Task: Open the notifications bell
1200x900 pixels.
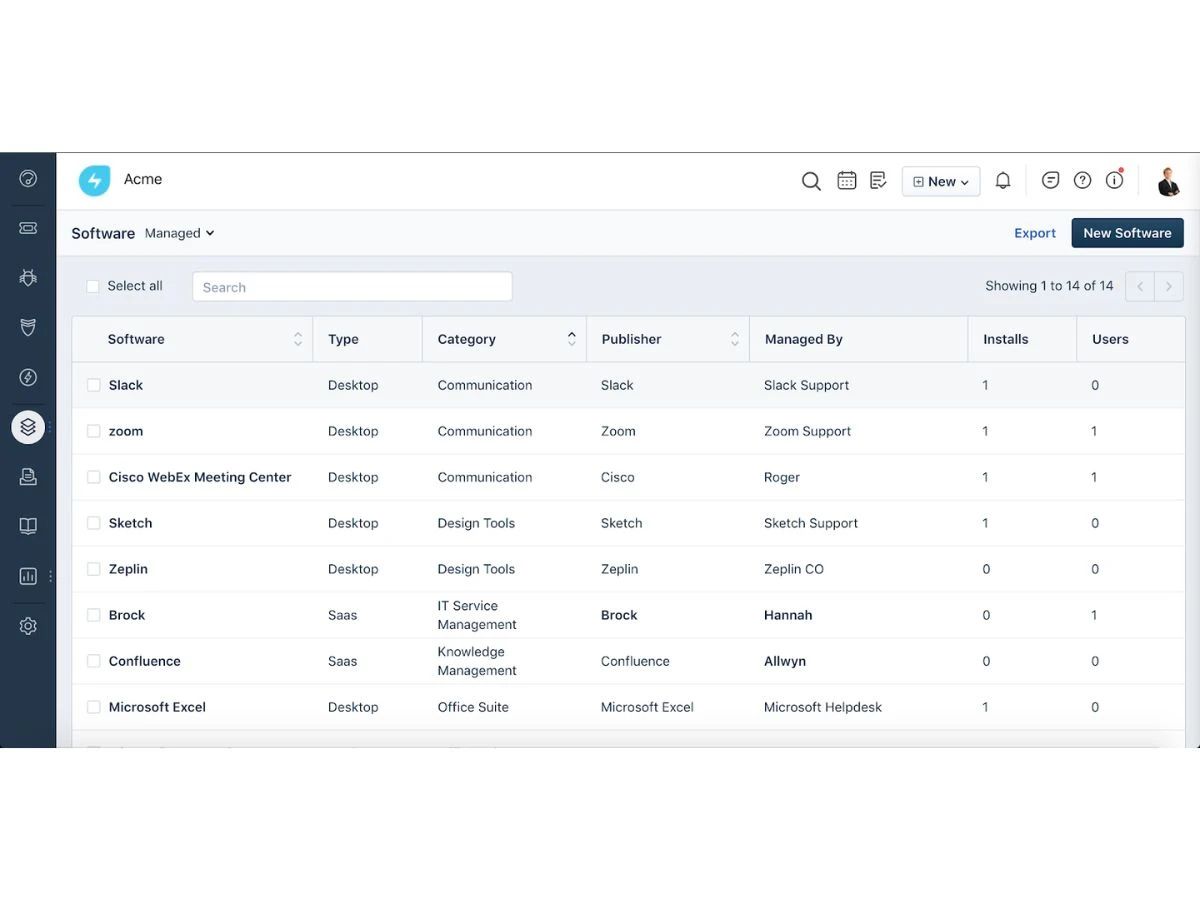Action: click(x=1003, y=180)
